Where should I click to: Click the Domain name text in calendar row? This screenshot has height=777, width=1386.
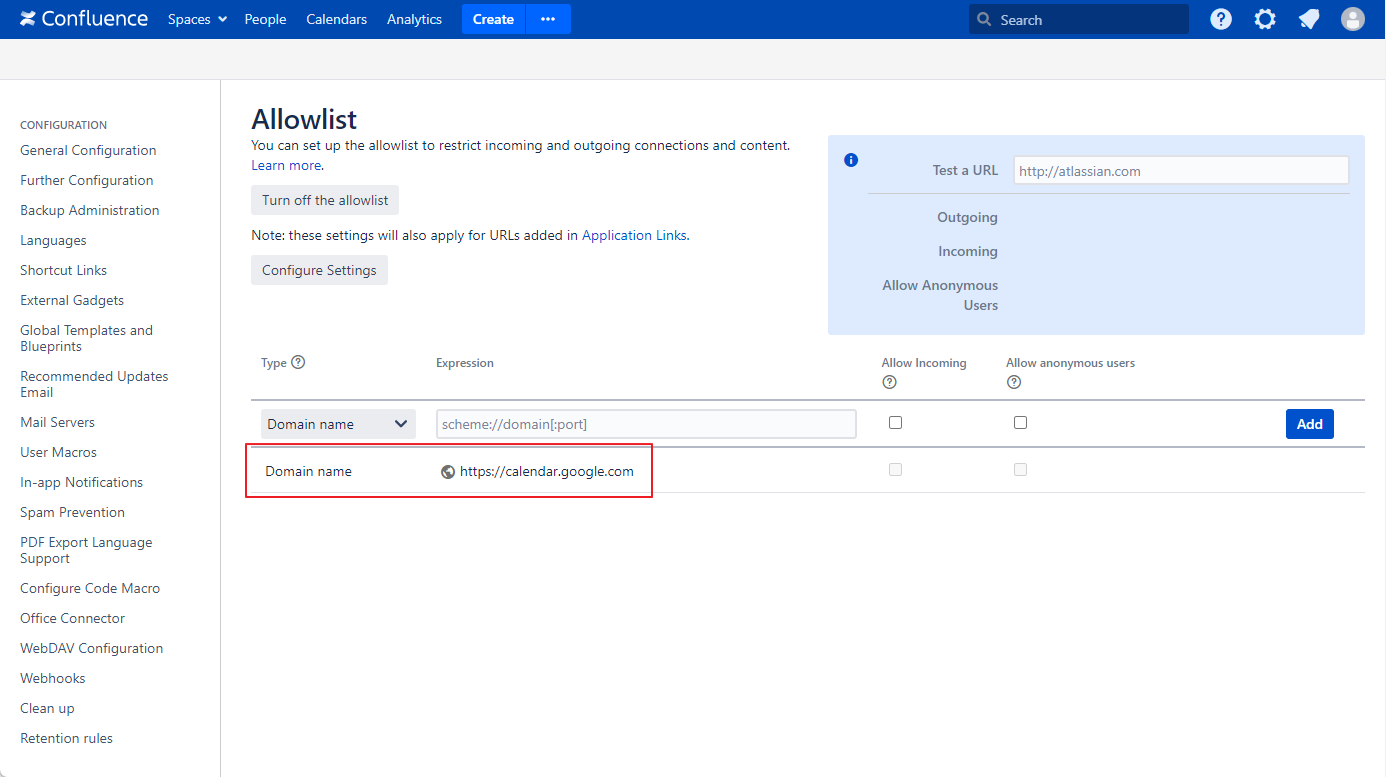(x=308, y=471)
